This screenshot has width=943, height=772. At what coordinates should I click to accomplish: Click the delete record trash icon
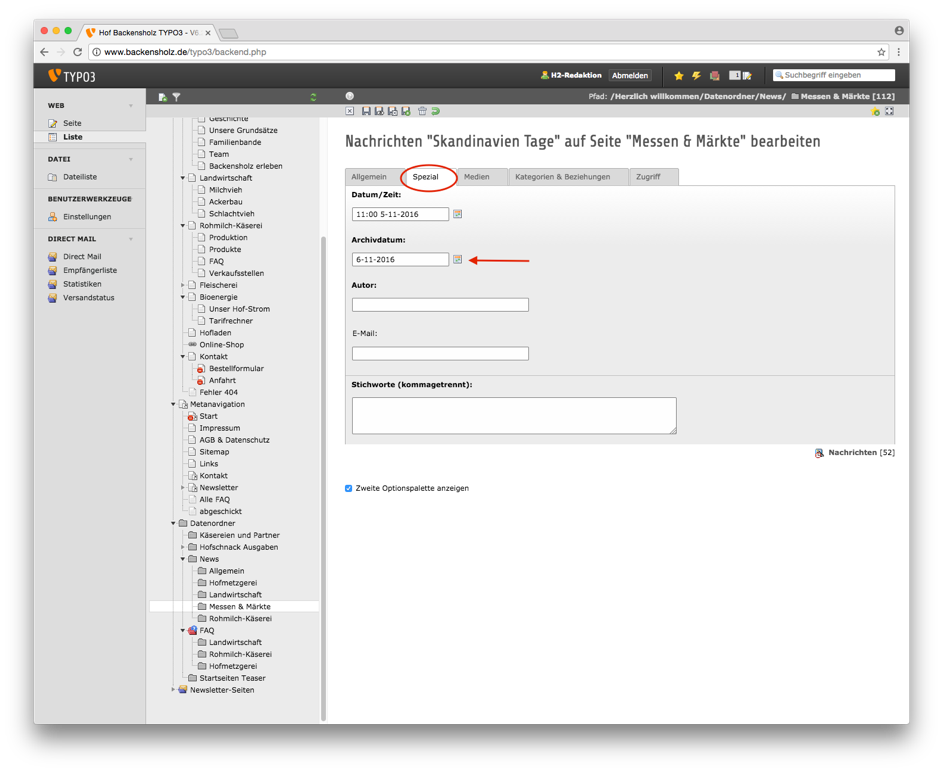(422, 111)
